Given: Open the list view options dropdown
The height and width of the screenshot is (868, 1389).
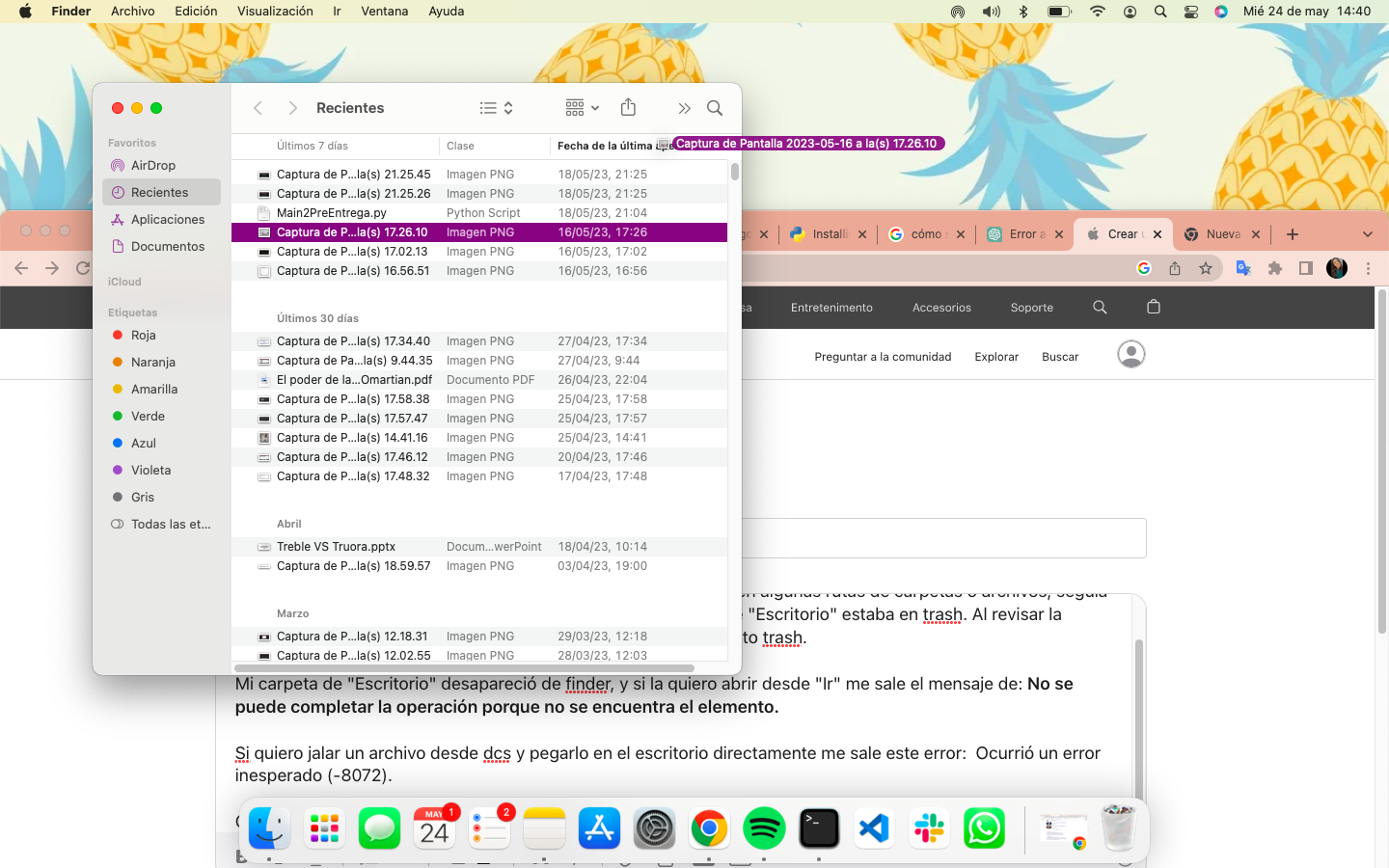Looking at the screenshot, I should 497,108.
